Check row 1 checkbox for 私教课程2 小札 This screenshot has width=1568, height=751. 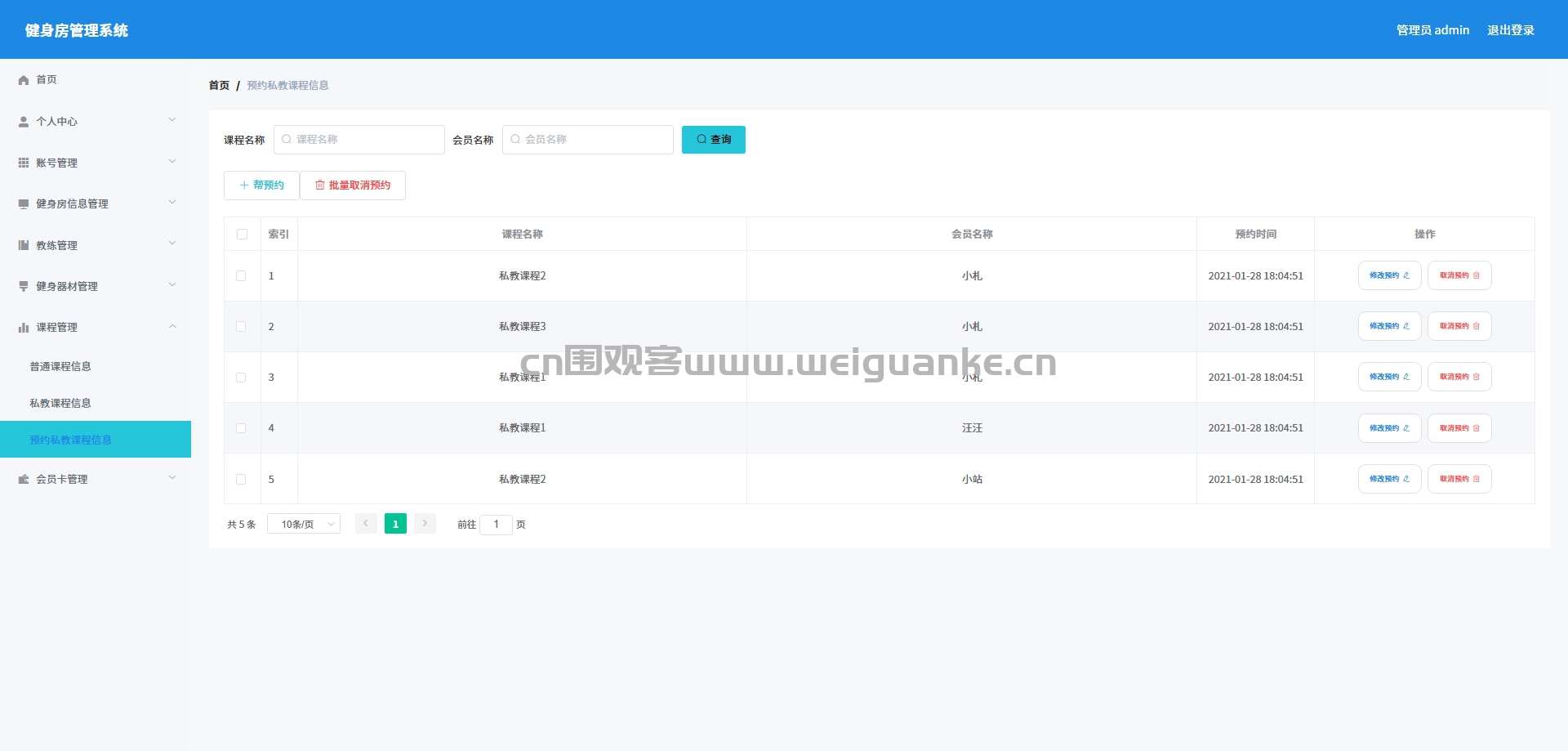(241, 276)
